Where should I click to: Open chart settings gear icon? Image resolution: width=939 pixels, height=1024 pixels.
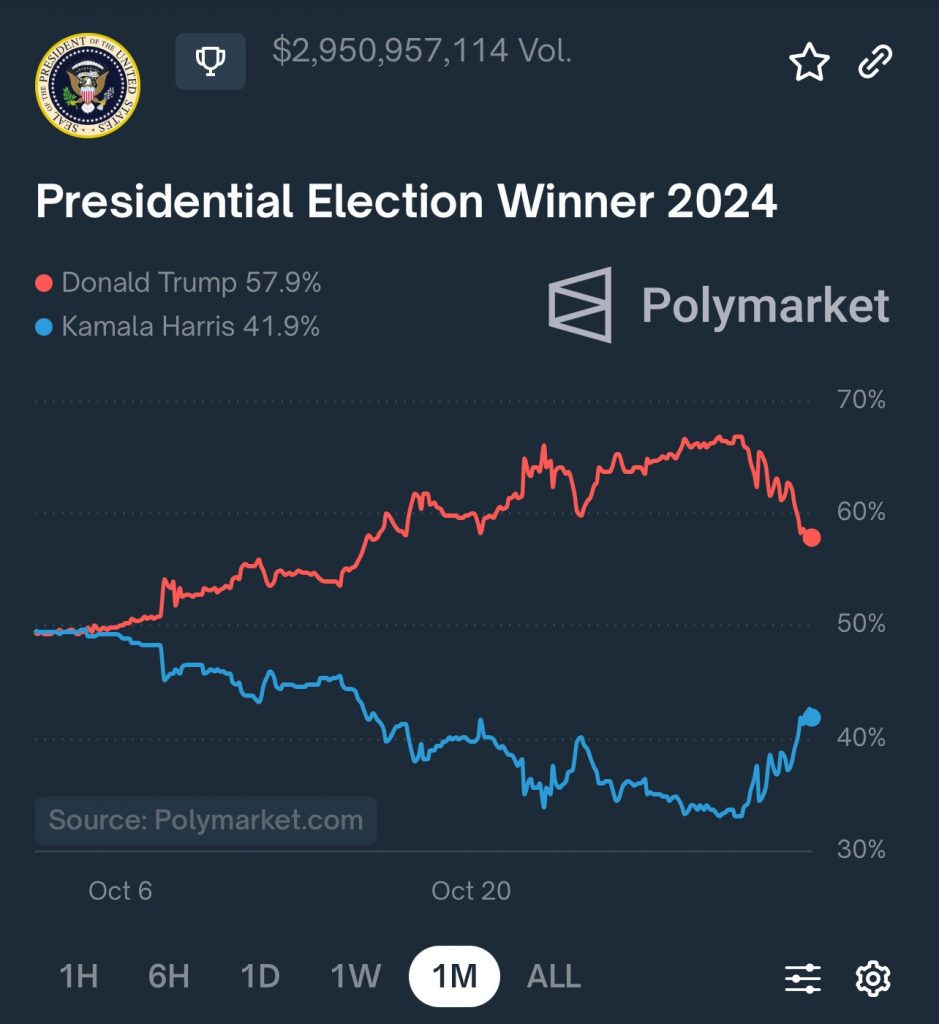(873, 977)
